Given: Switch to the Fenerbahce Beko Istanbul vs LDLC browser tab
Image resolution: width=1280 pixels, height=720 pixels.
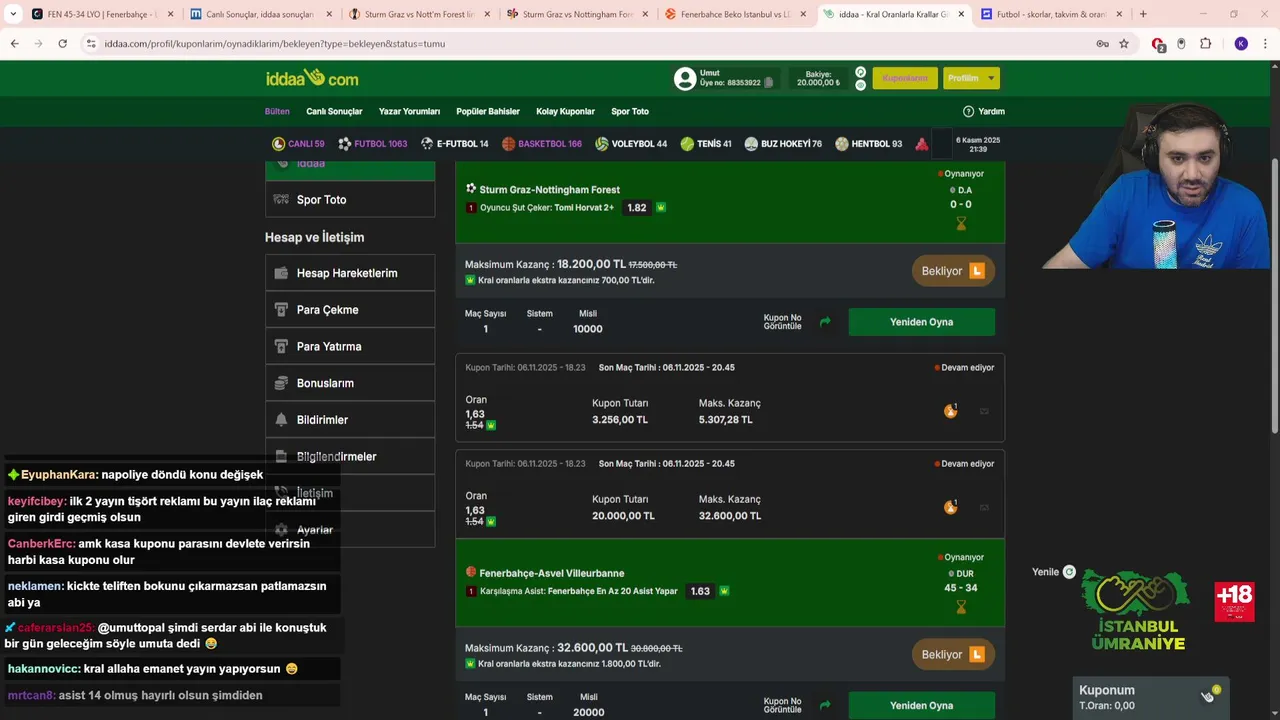Looking at the screenshot, I should [x=736, y=14].
